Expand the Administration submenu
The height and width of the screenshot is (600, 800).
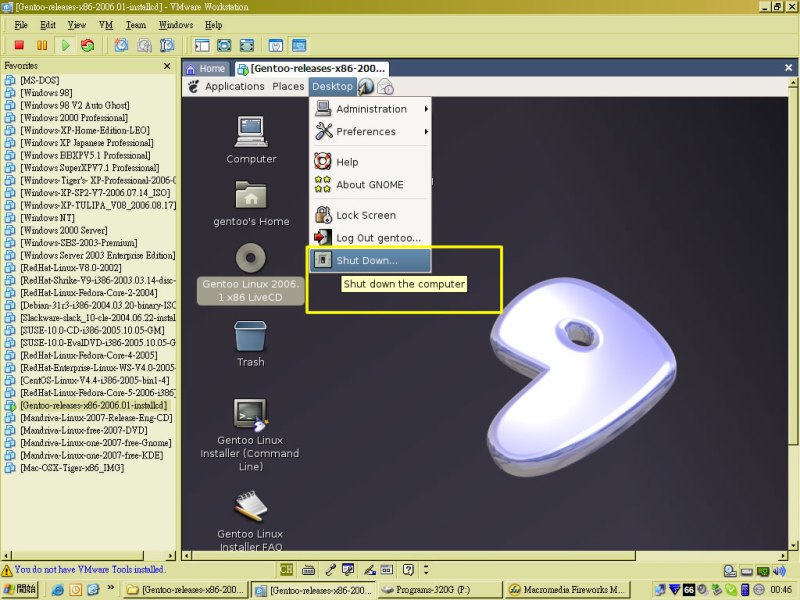370,109
